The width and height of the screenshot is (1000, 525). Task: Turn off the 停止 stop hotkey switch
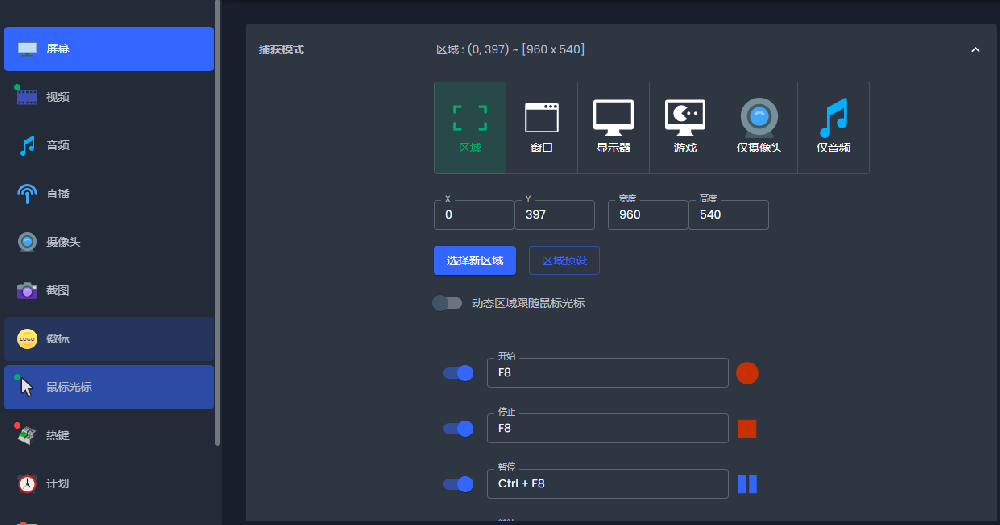(458, 429)
